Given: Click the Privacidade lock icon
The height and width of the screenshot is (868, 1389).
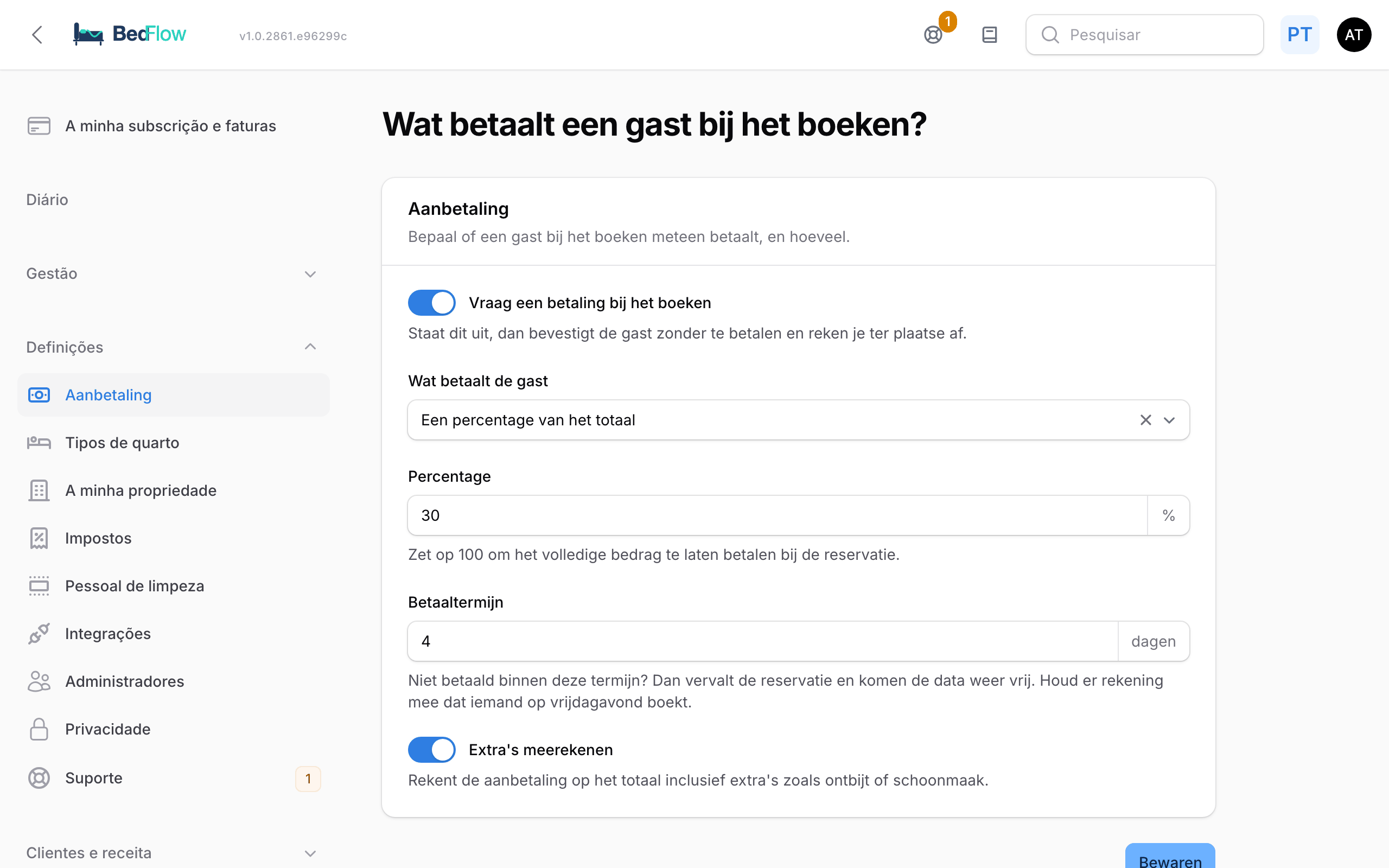Looking at the screenshot, I should coord(39,729).
